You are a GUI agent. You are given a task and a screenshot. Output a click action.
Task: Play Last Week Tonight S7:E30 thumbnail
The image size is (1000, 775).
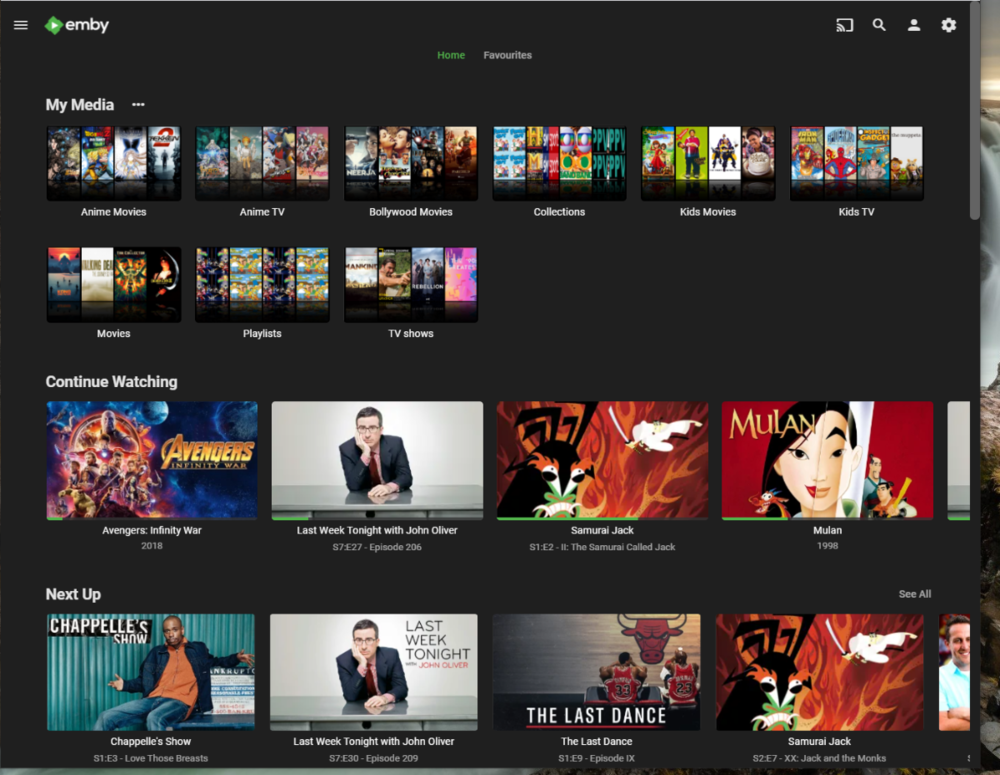tap(374, 672)
